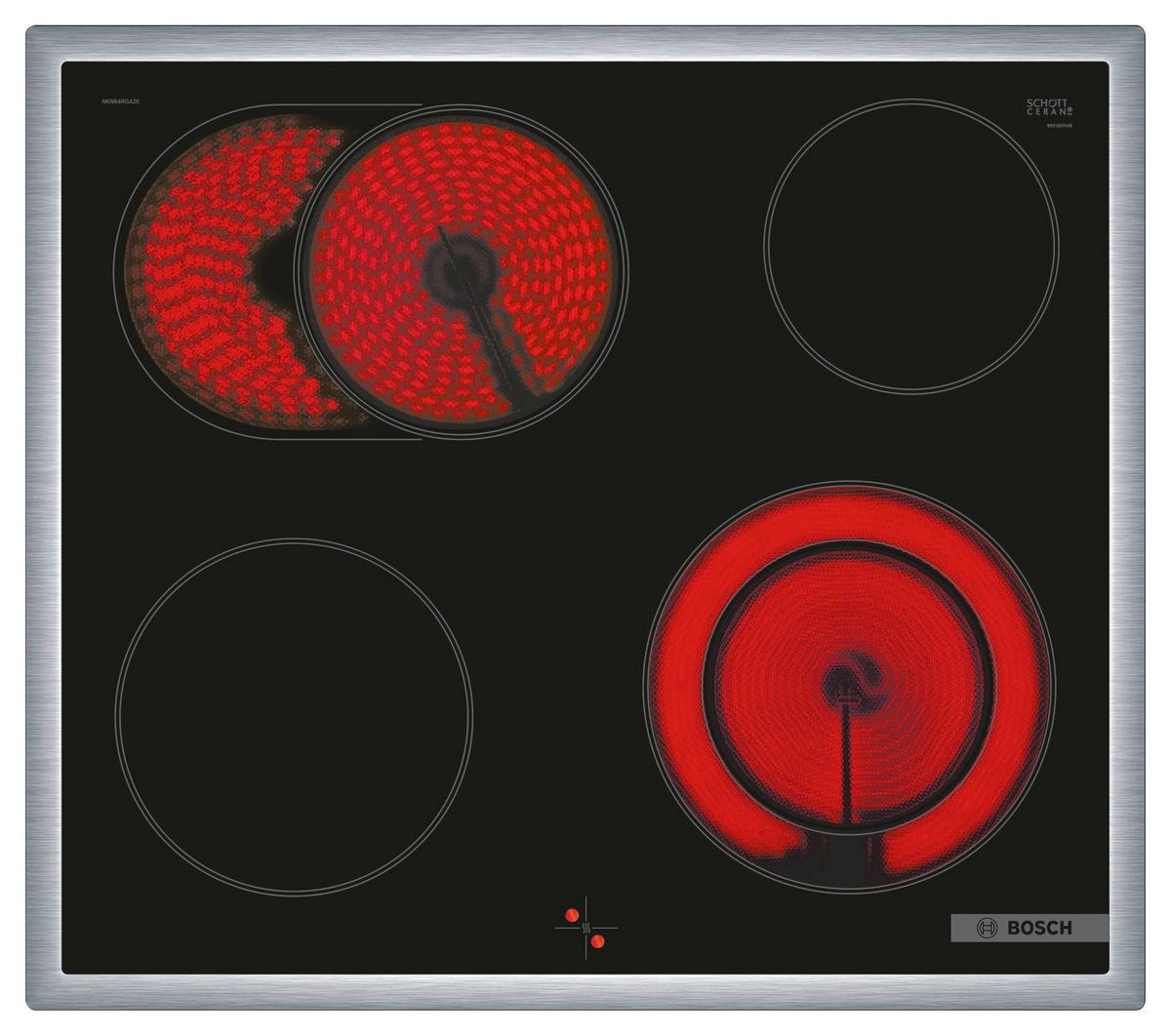This screenshot has height=1036, width=1171.
Task: Click the stainless steel frame's top edge
Action: (x=585, y=43)
